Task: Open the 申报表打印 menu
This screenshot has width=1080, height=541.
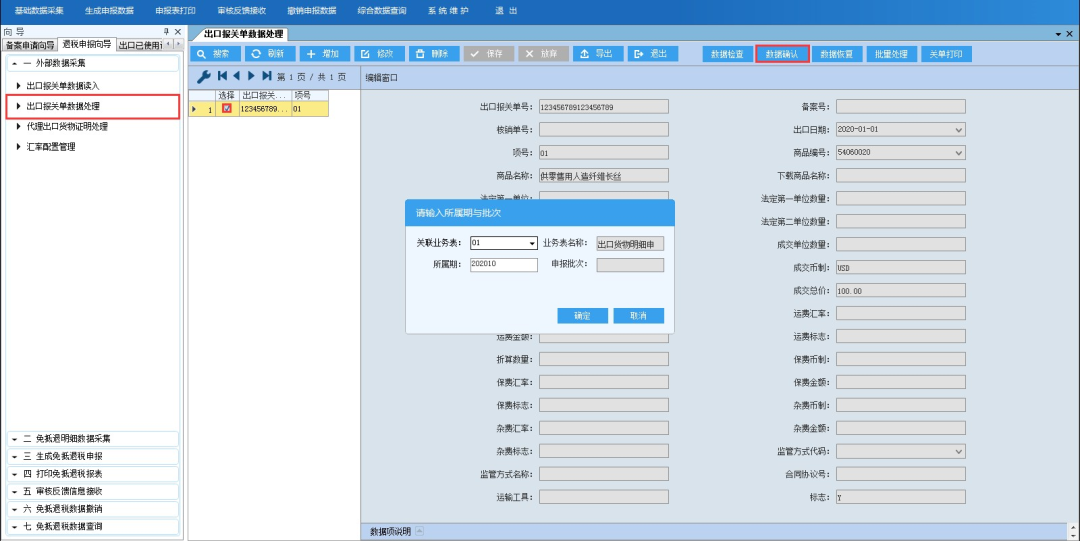Action: pyautogui.click(x=176, y=11)
